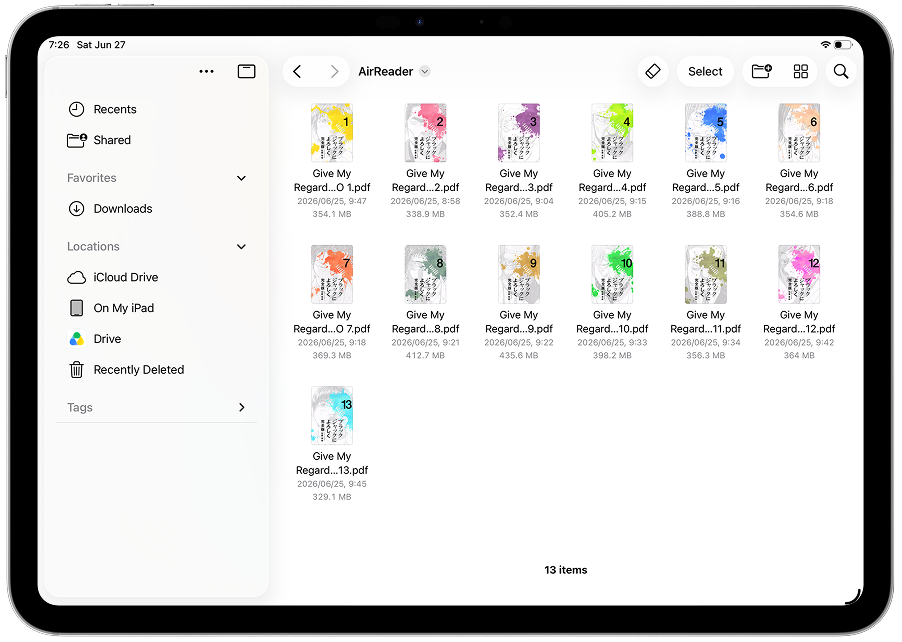This screenshot has width=902, height=642.
Task: Open PDF thumbnail numbered 6
Action: 799,133
